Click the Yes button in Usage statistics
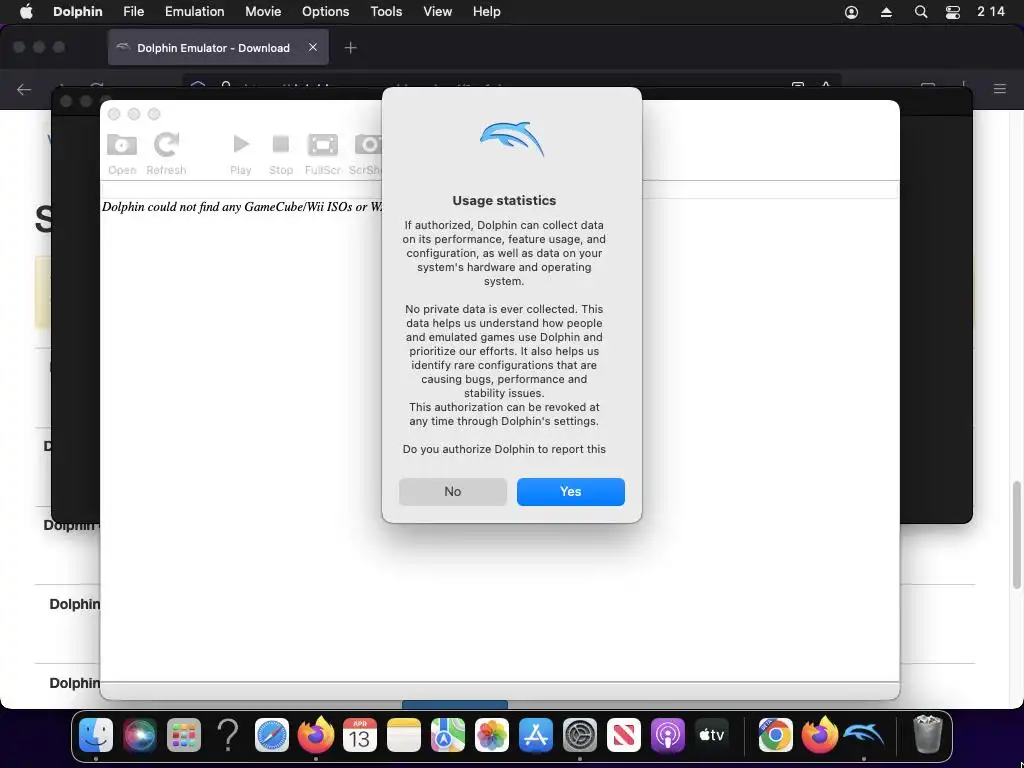1024x768 pixels. tap(570, 492)
